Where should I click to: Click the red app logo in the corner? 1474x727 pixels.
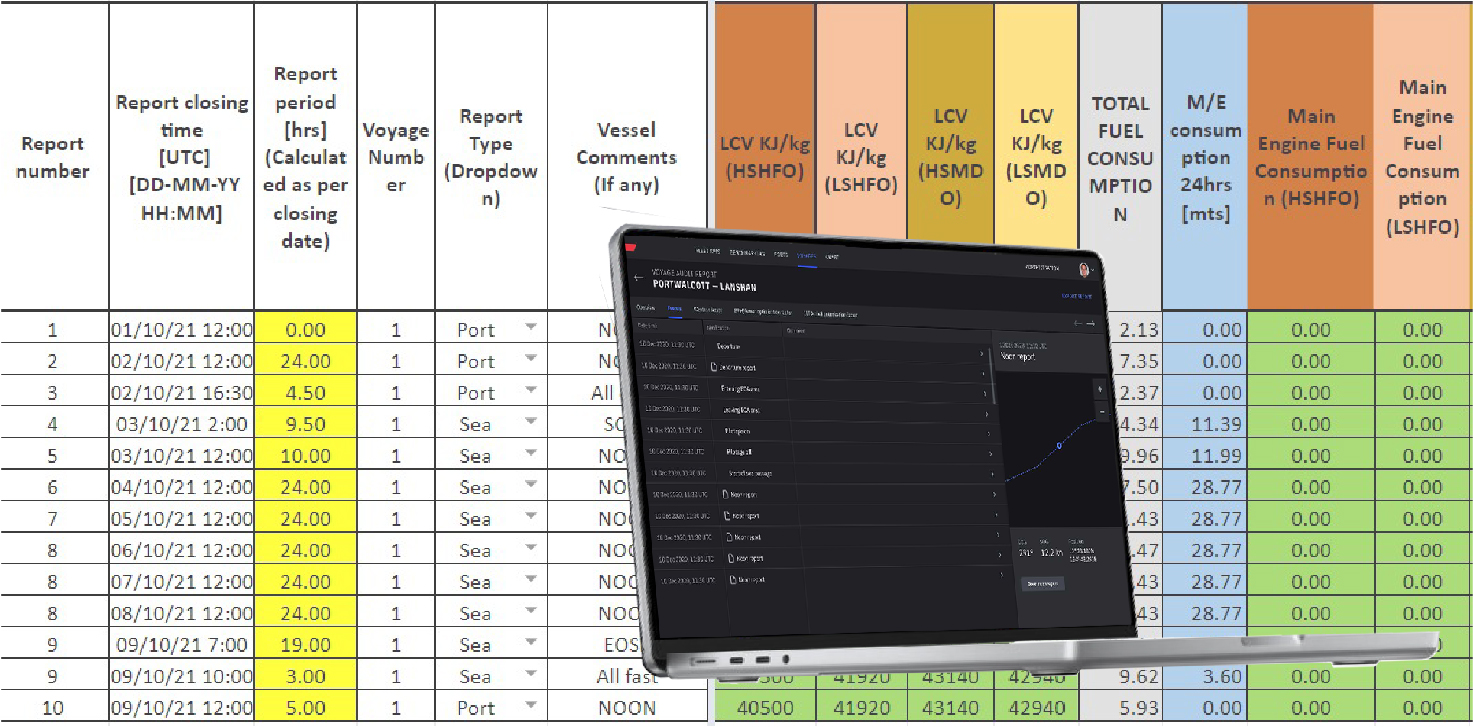[x=632, y=245]
